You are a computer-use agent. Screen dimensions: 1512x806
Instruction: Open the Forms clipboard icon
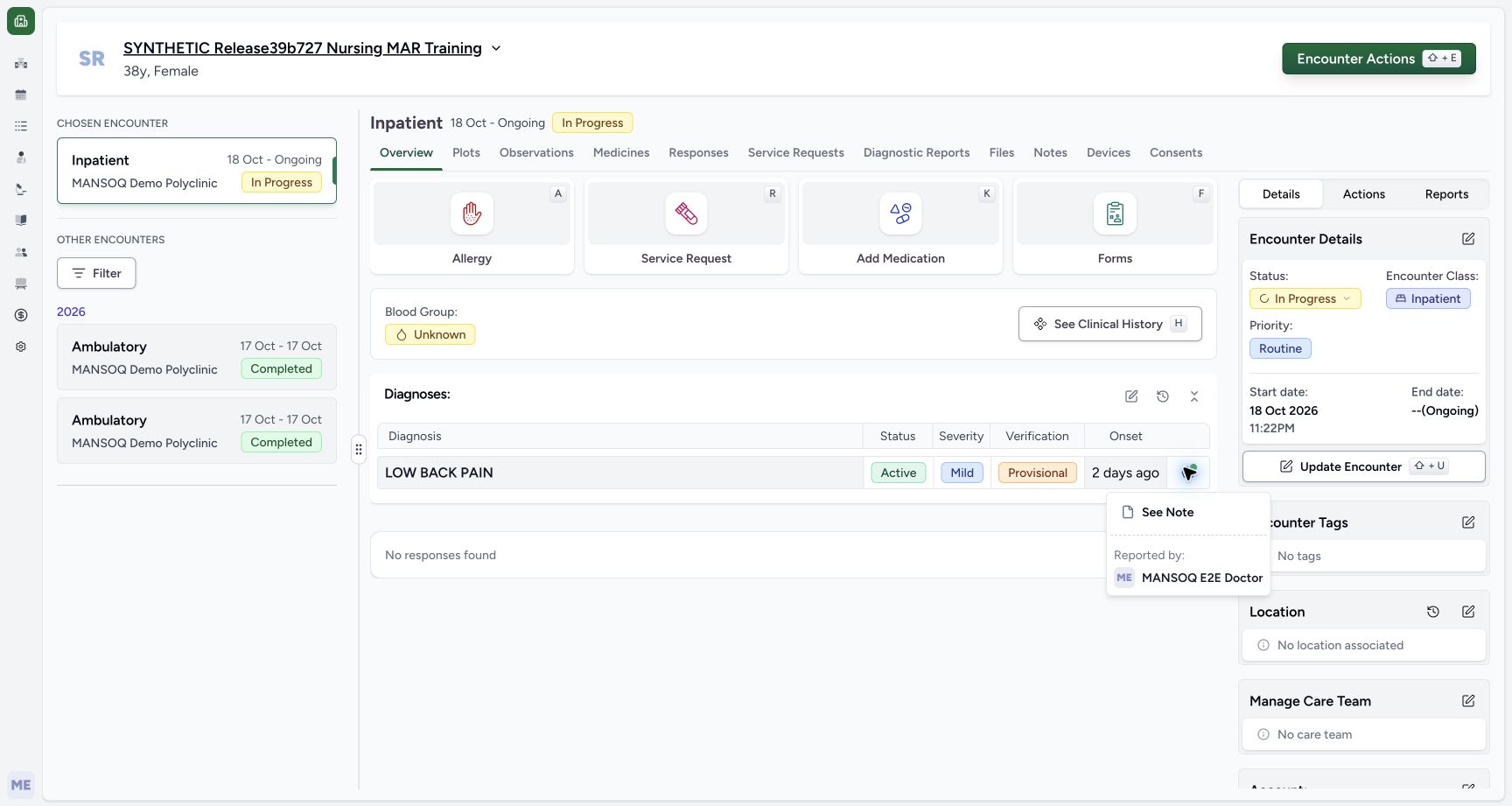point(1115,214)
